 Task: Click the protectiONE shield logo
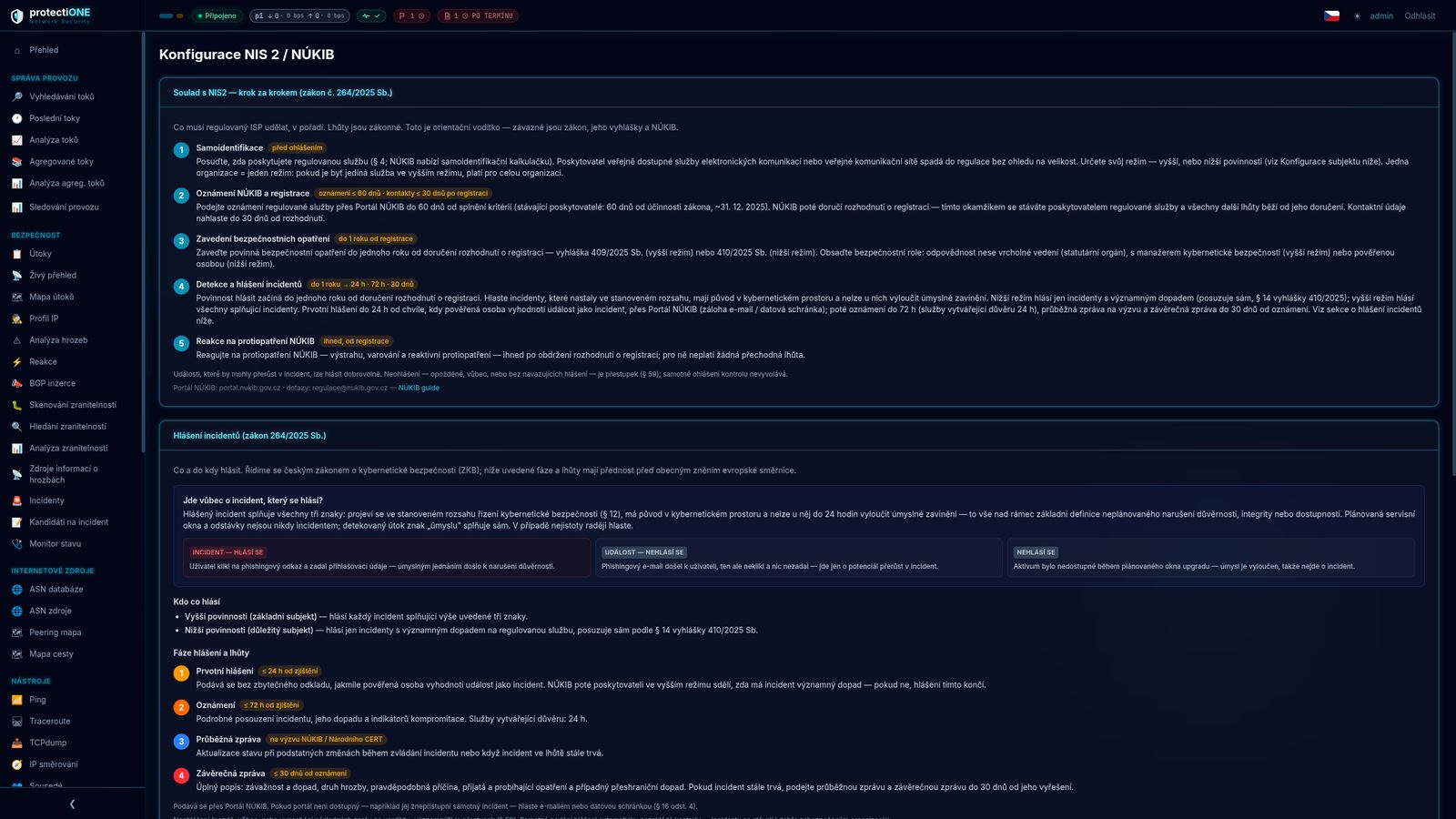click(x=16, y=16)
